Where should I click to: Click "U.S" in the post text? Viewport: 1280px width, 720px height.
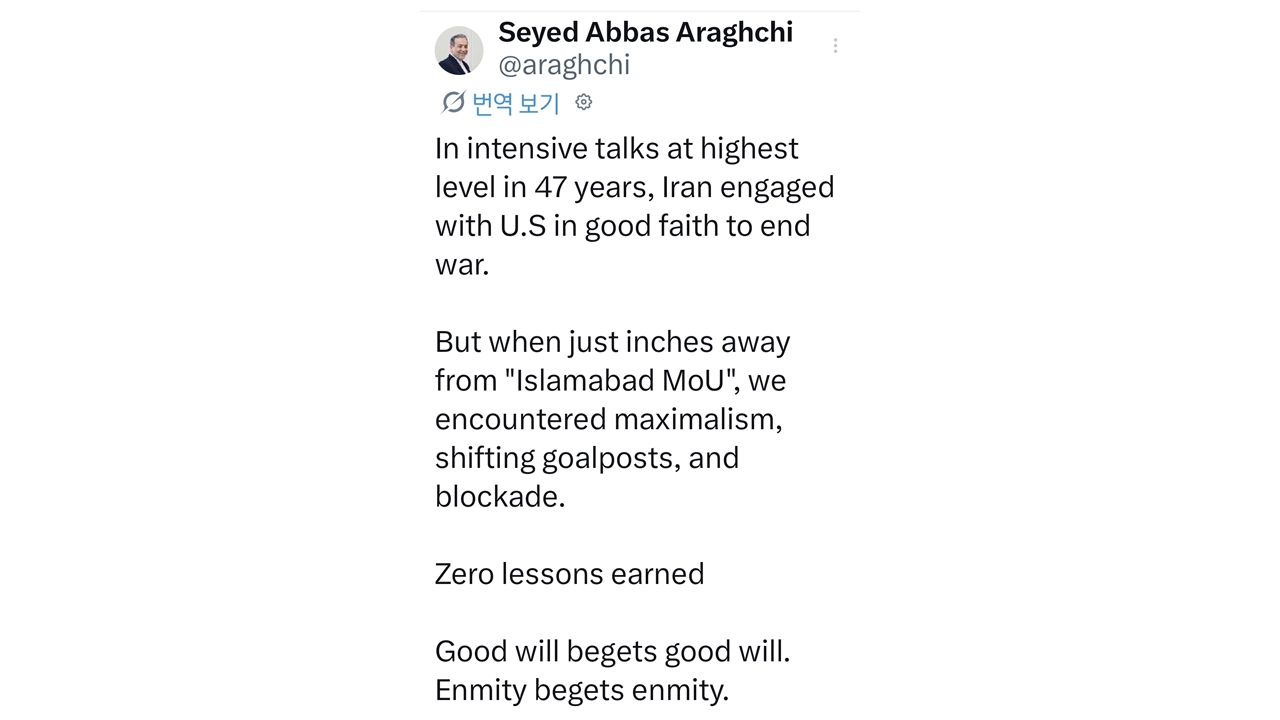coord(523,226)
